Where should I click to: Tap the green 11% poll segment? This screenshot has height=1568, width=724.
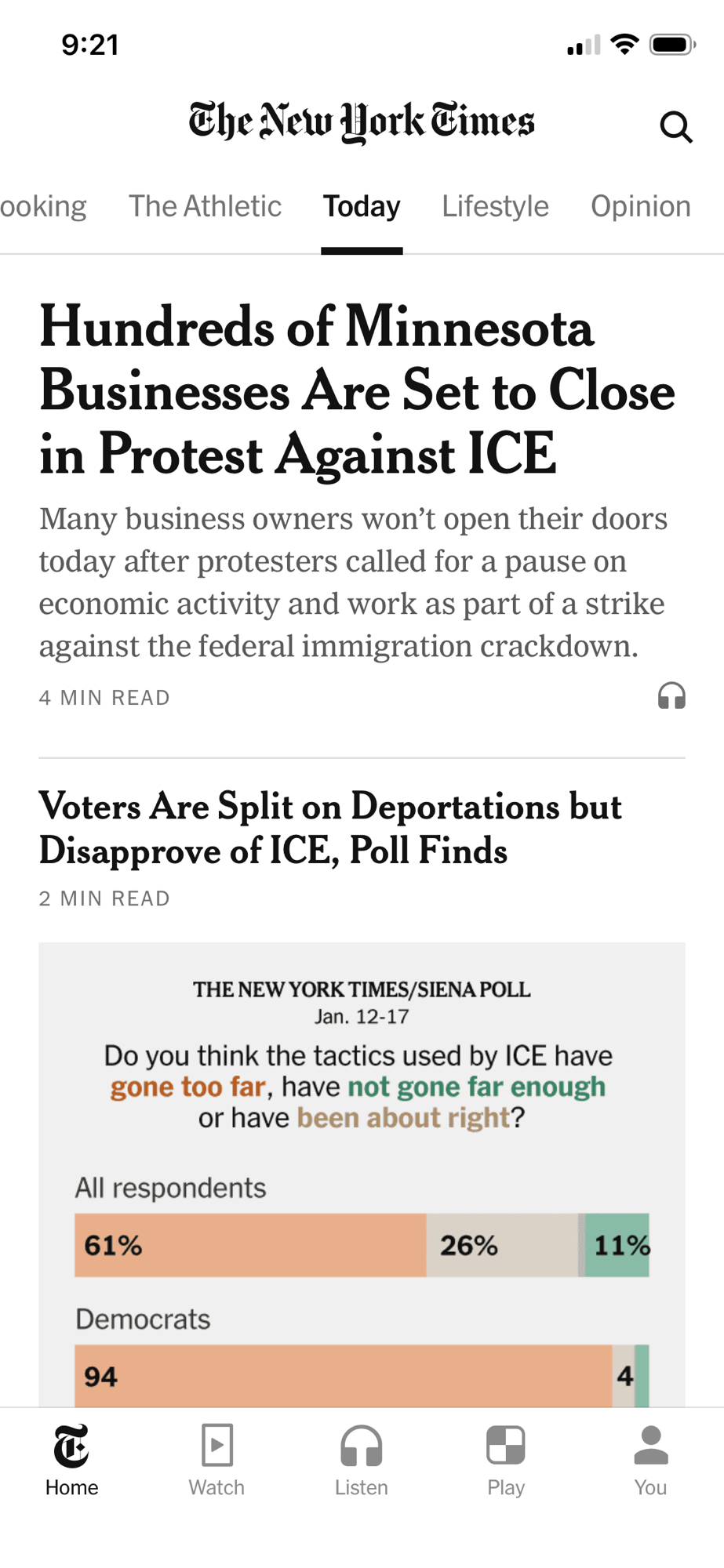pos(618,1245)
